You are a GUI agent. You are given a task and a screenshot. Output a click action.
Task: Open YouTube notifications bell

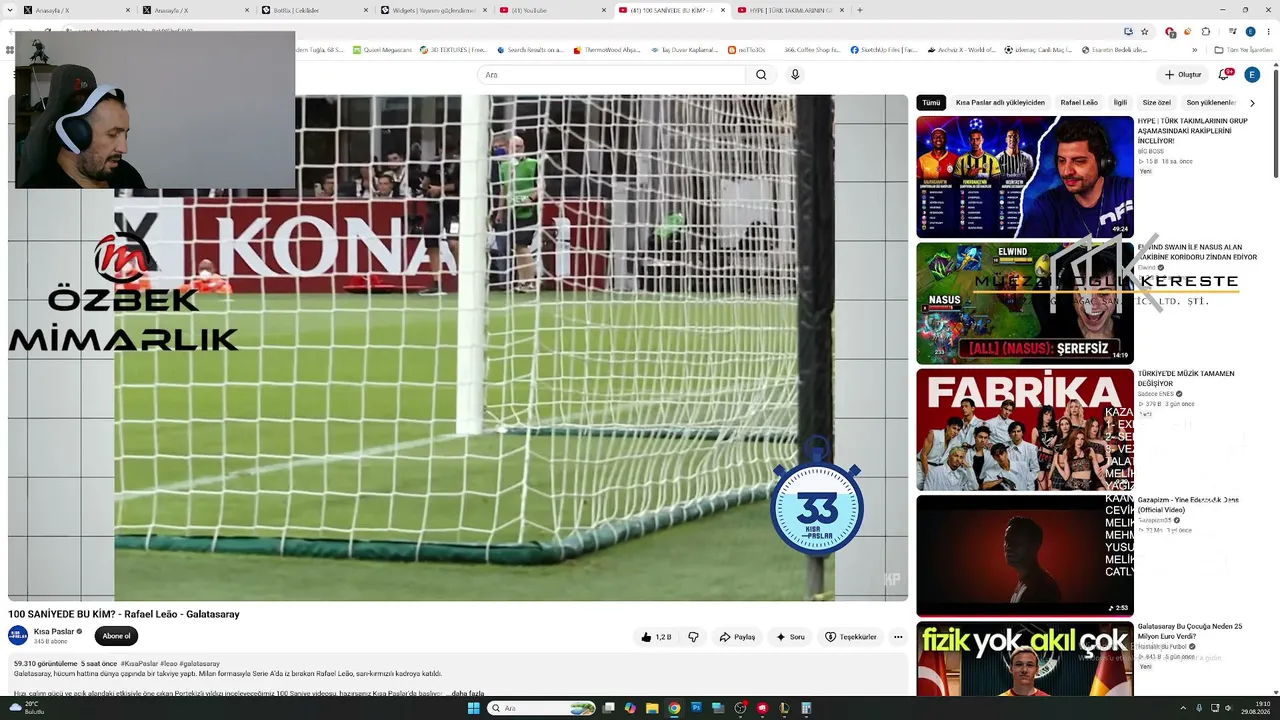pos(1224,75)
